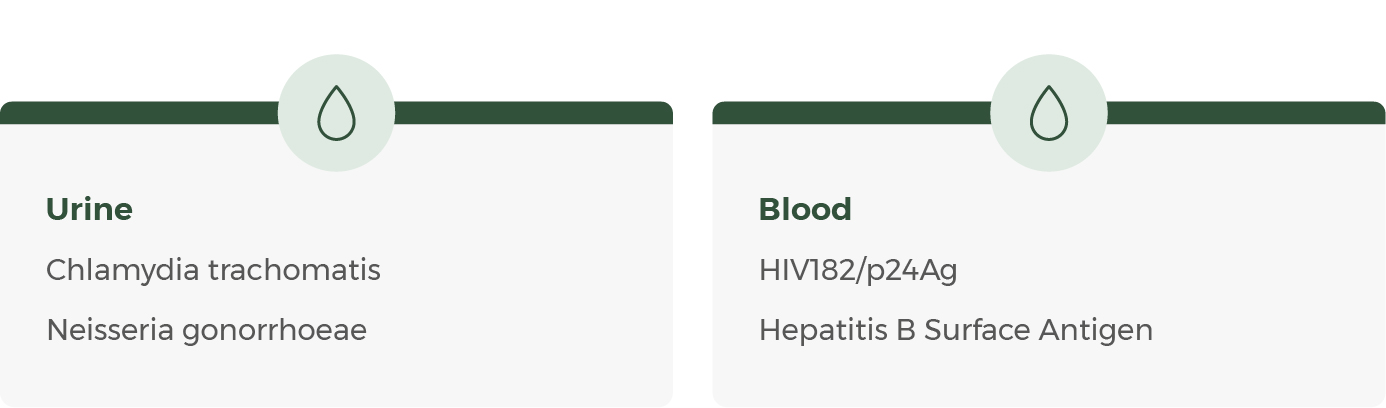Click the droplet icon above Urine
The width and height of the screenshot is (1386, 408).
coord(336,113)
